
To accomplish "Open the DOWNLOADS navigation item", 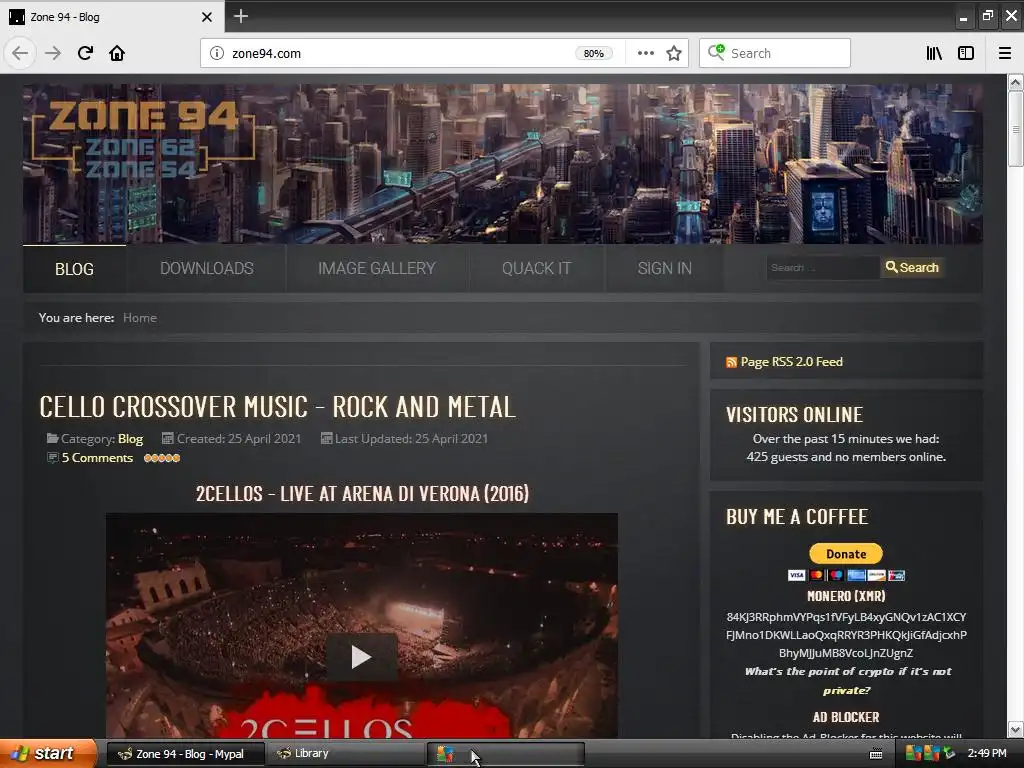I will (206, 268).
